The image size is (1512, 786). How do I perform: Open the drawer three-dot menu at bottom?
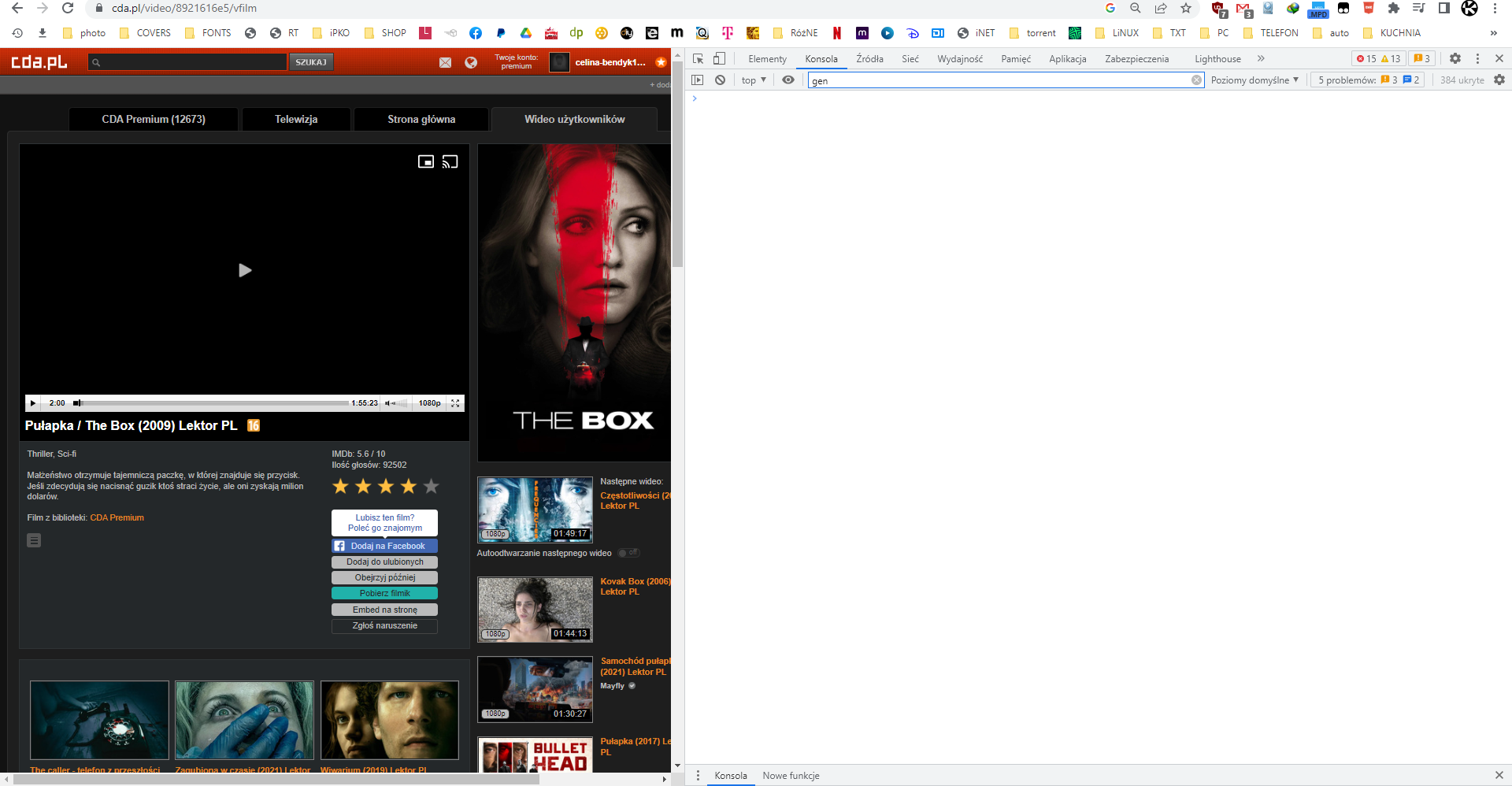pos(698,776)
